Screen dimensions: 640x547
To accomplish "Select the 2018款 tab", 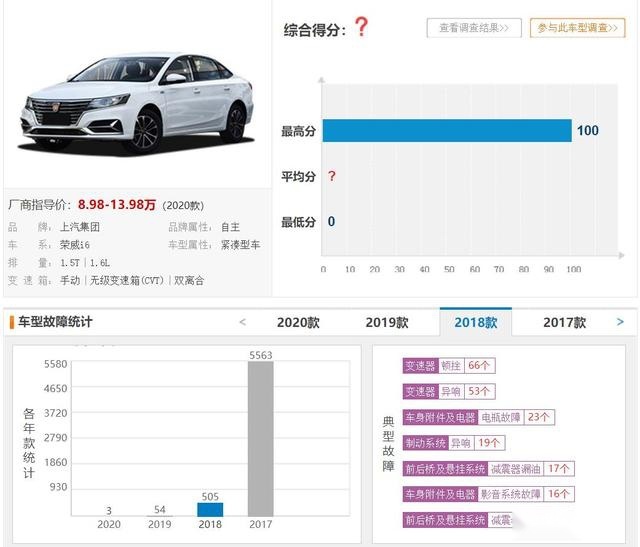I will tap(476, 322).
